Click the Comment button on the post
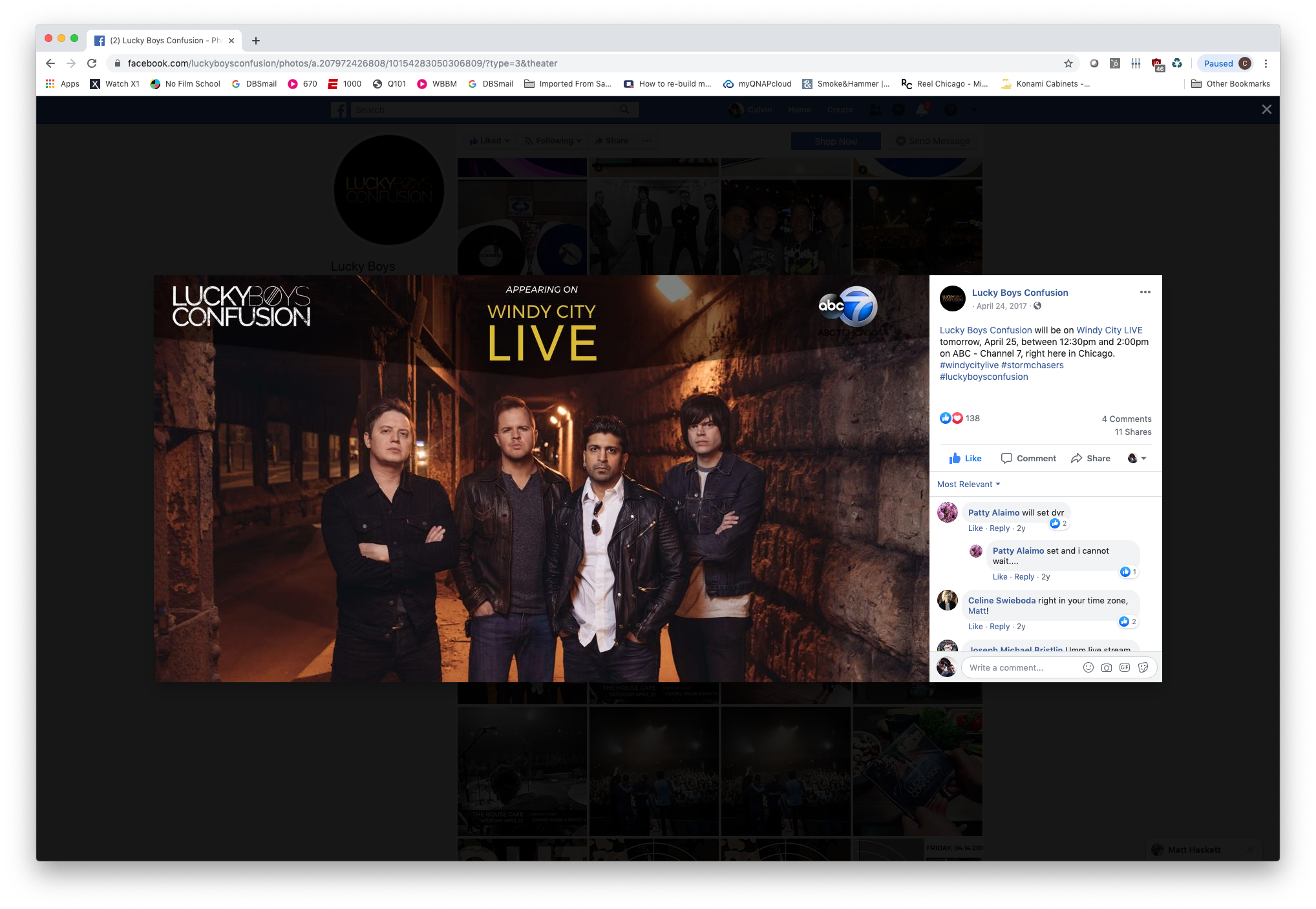This screenshot has height=909, width=1316. (1028, 458)
